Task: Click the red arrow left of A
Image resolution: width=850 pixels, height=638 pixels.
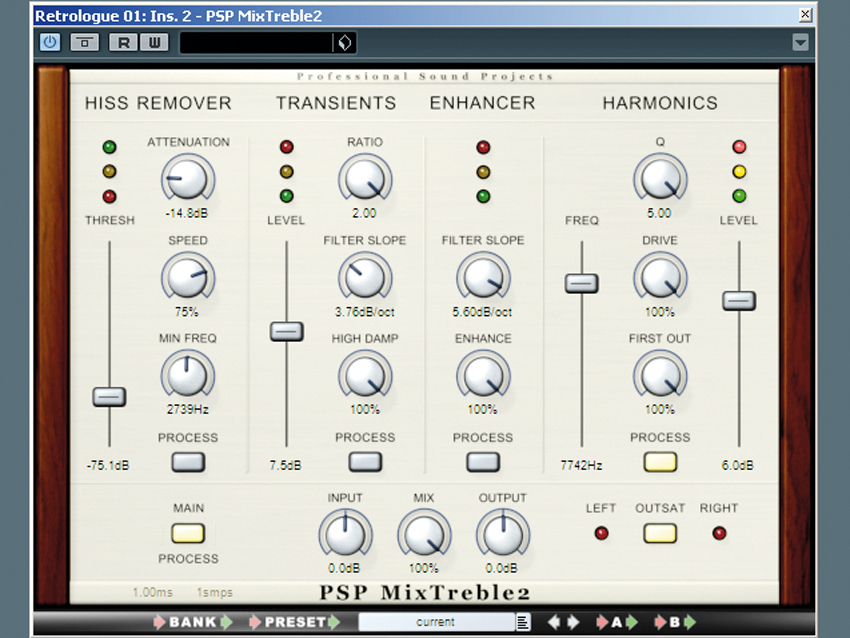Action: point(602,622)
